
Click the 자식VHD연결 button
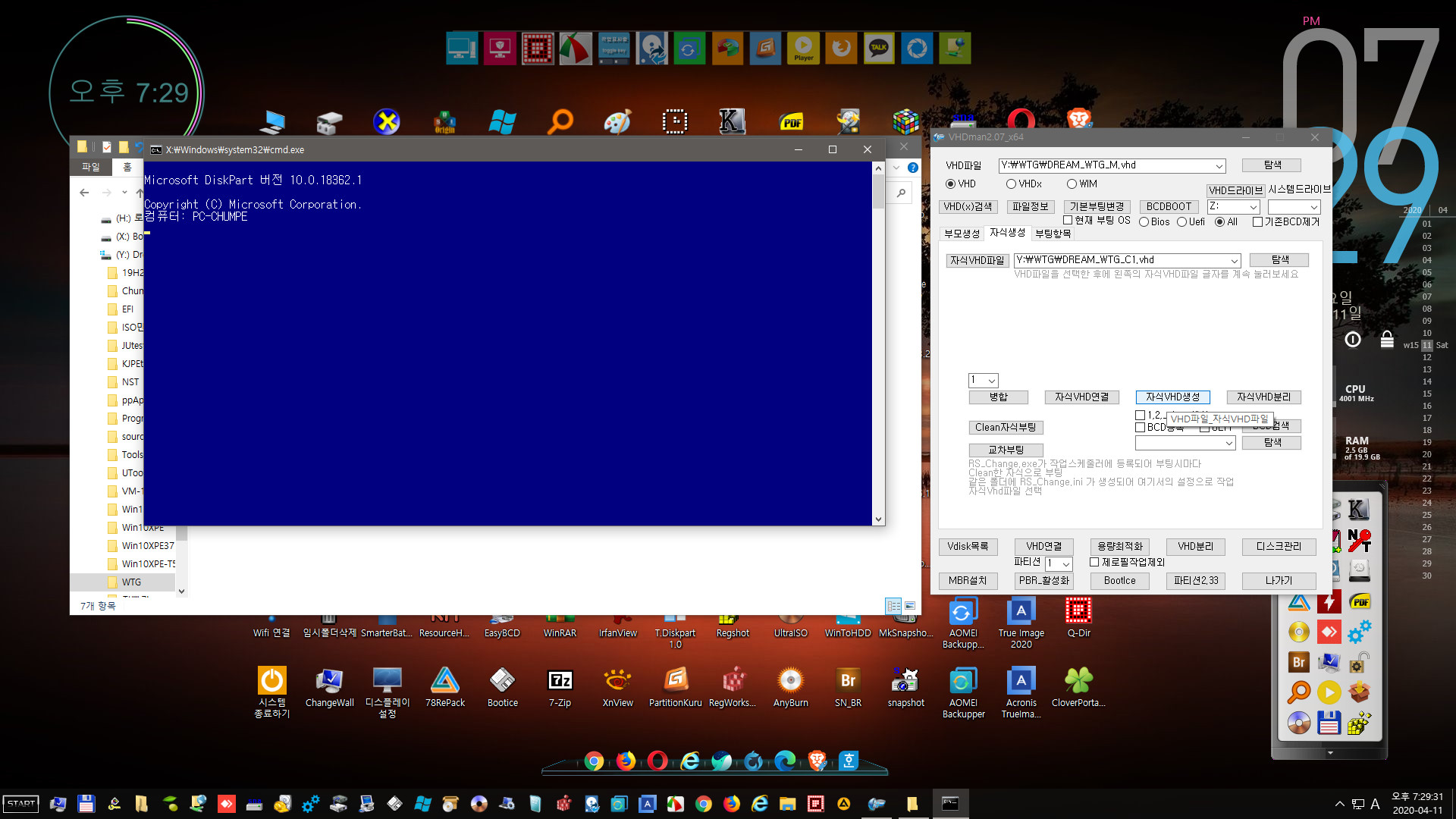pos(1081,397)
